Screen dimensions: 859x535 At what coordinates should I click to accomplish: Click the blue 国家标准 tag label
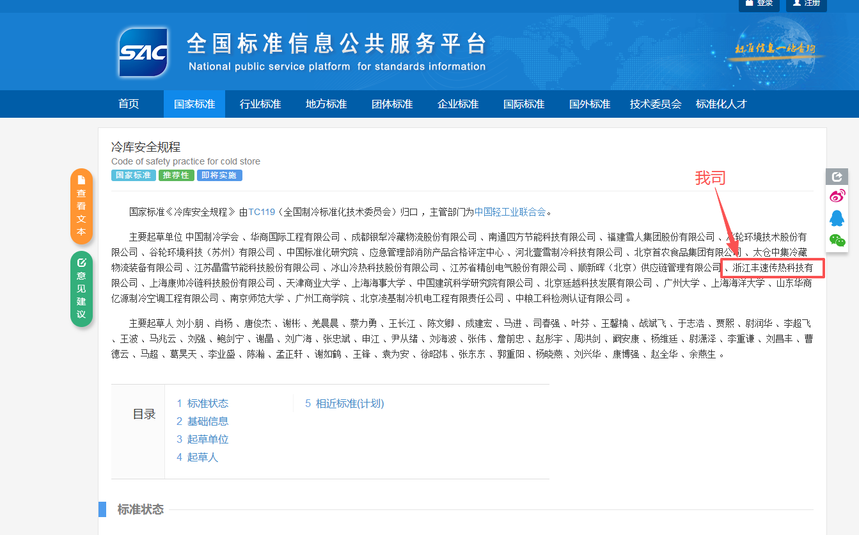pyautogui.click(x=133, y=175)
